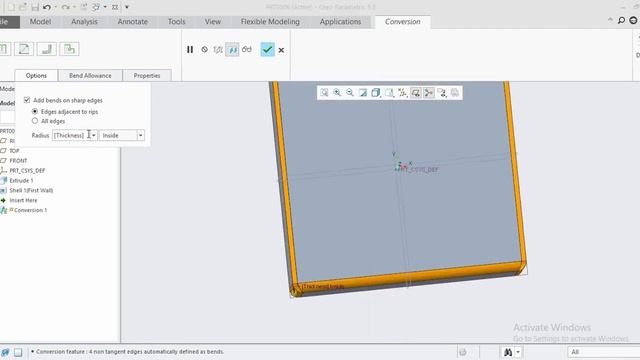
Task: Select the Edge Bend conversion icon
Action: coord(47,49)
